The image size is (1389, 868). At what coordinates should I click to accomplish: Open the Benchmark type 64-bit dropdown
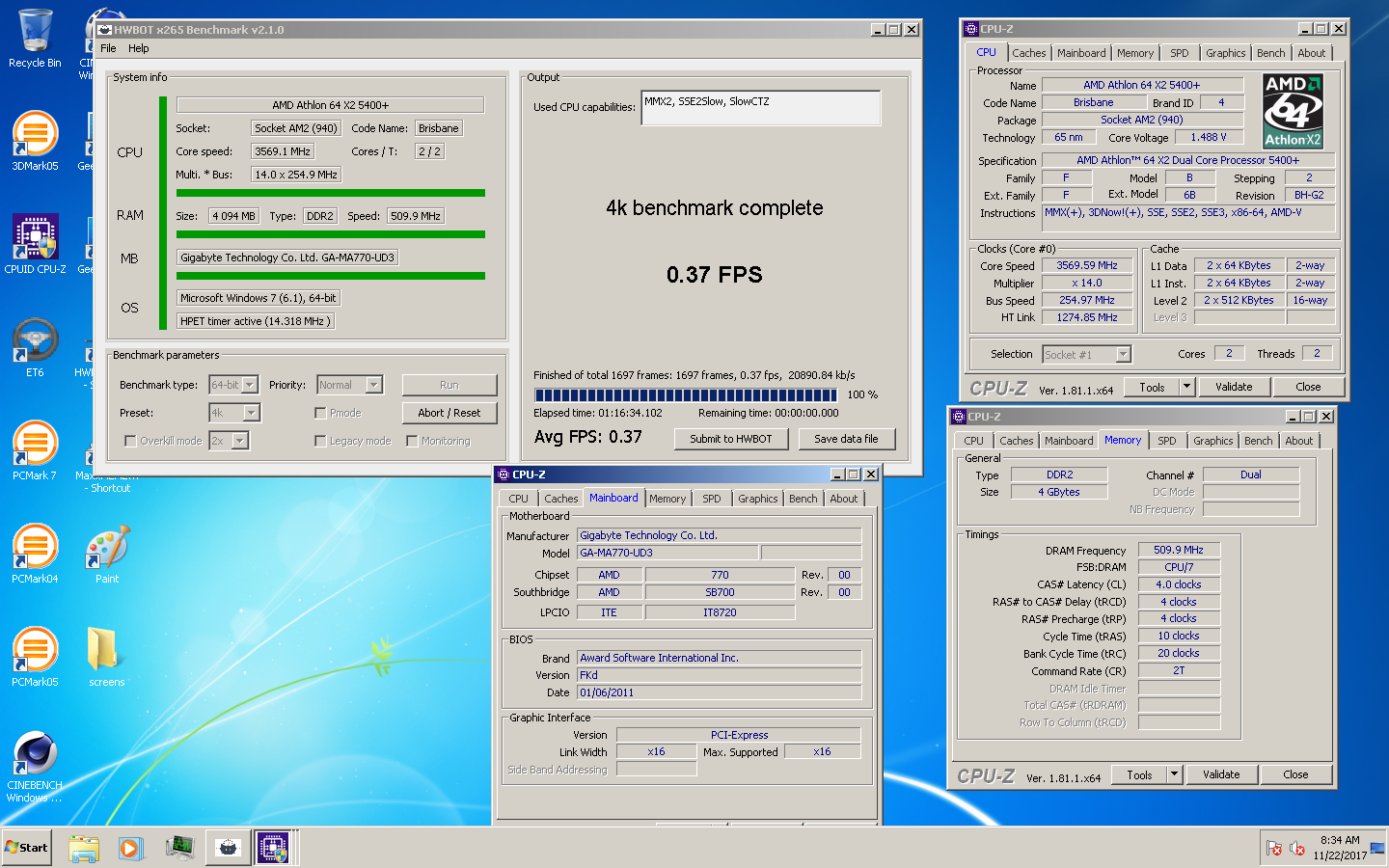[x=250, y=385]
